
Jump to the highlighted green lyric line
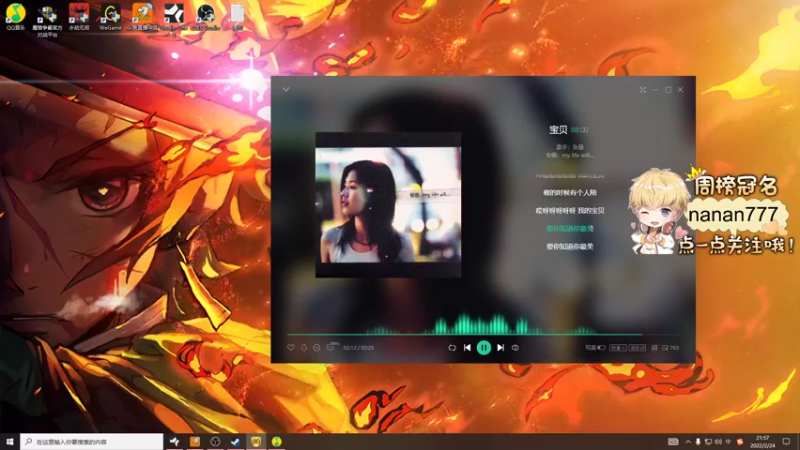point(570,229)
